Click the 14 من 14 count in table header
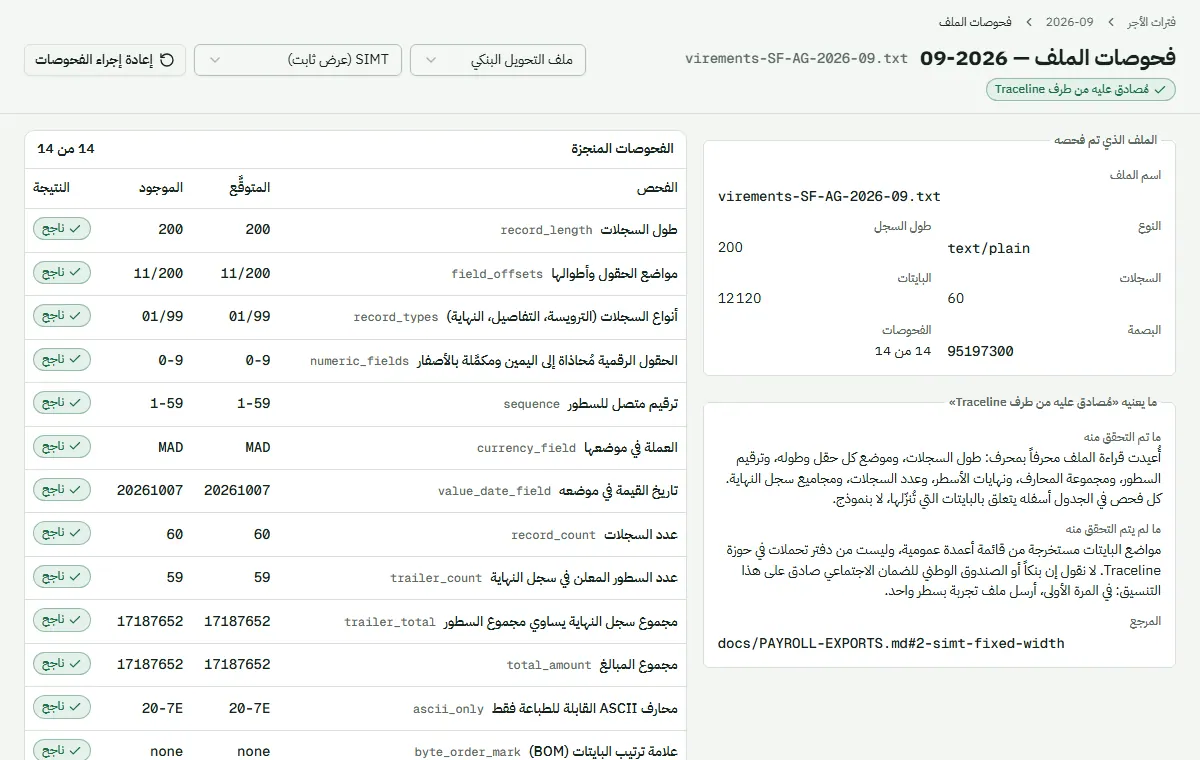The height and width of the screenshot is (760, 1200). pos(66,149)
